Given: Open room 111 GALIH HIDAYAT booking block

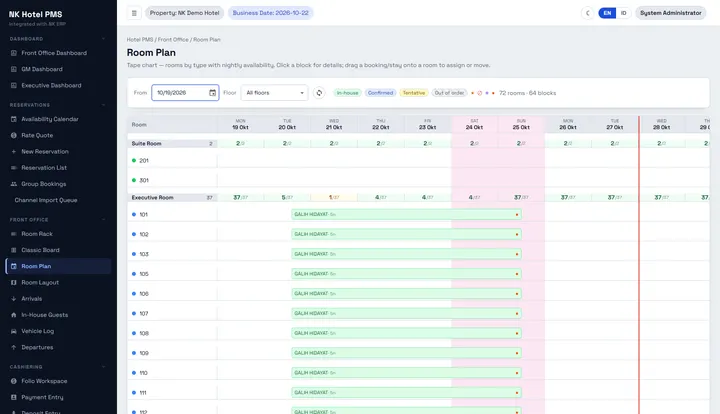Looking at the screenshot, I should 406,392.
